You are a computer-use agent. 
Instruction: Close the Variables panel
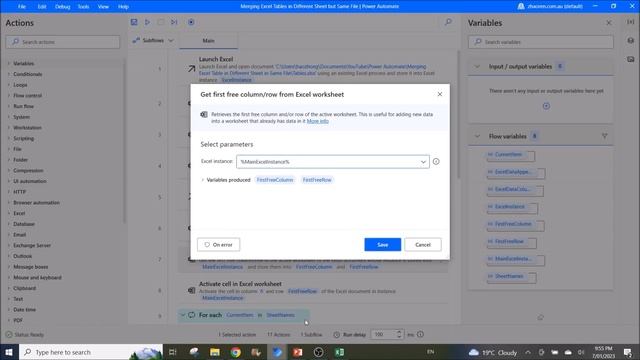pos(609,23)
